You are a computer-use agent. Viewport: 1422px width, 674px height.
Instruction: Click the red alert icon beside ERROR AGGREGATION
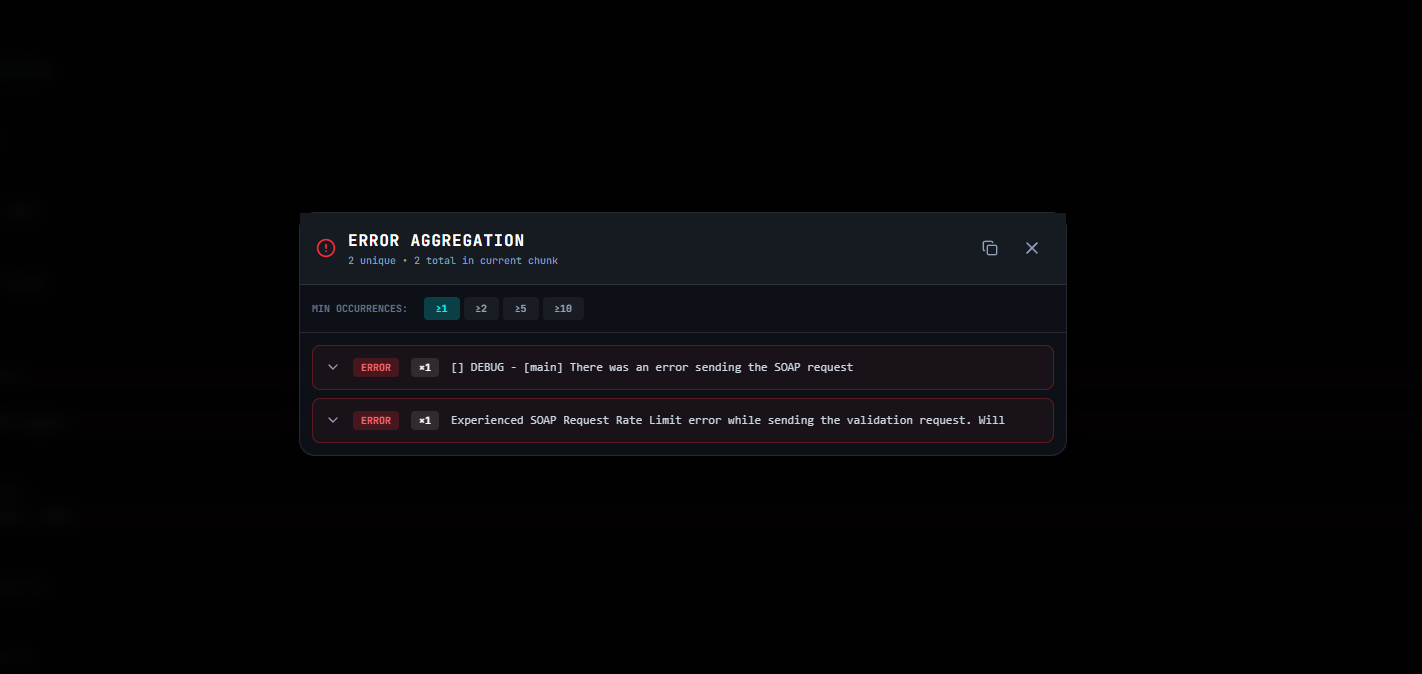pos(325,248)
